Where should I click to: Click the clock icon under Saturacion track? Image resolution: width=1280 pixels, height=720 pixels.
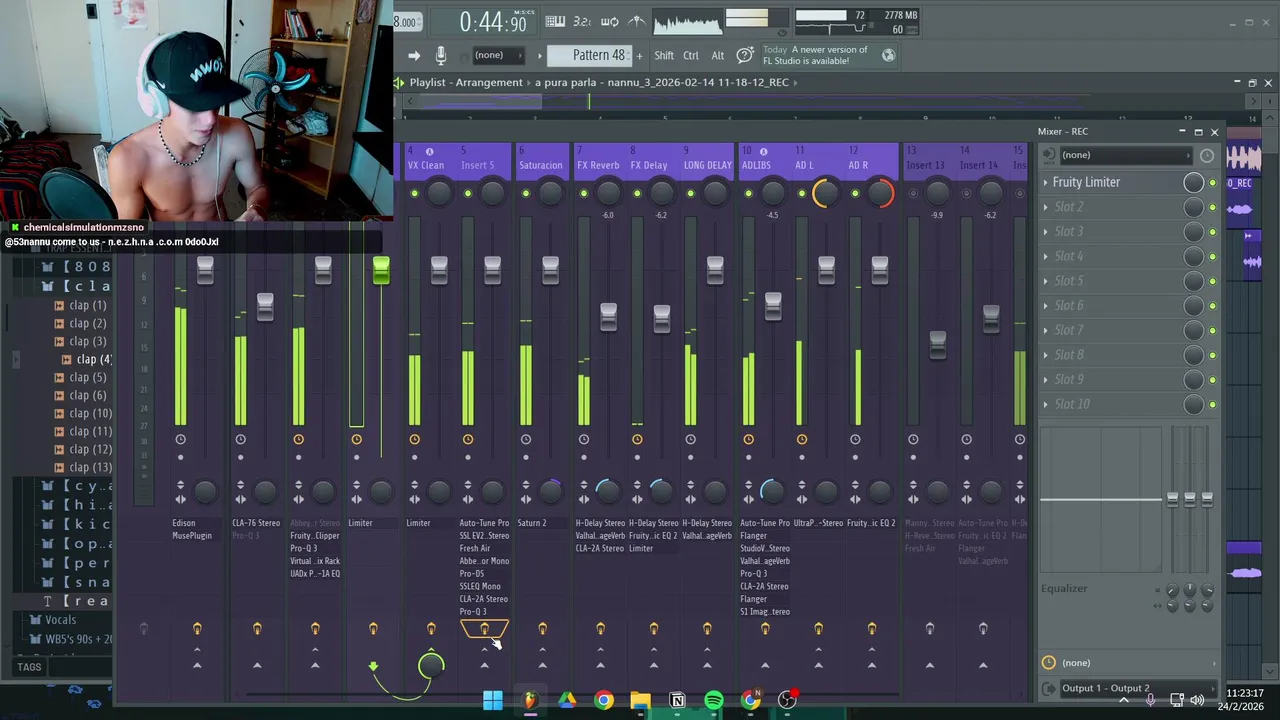click(x=525, y=439)
